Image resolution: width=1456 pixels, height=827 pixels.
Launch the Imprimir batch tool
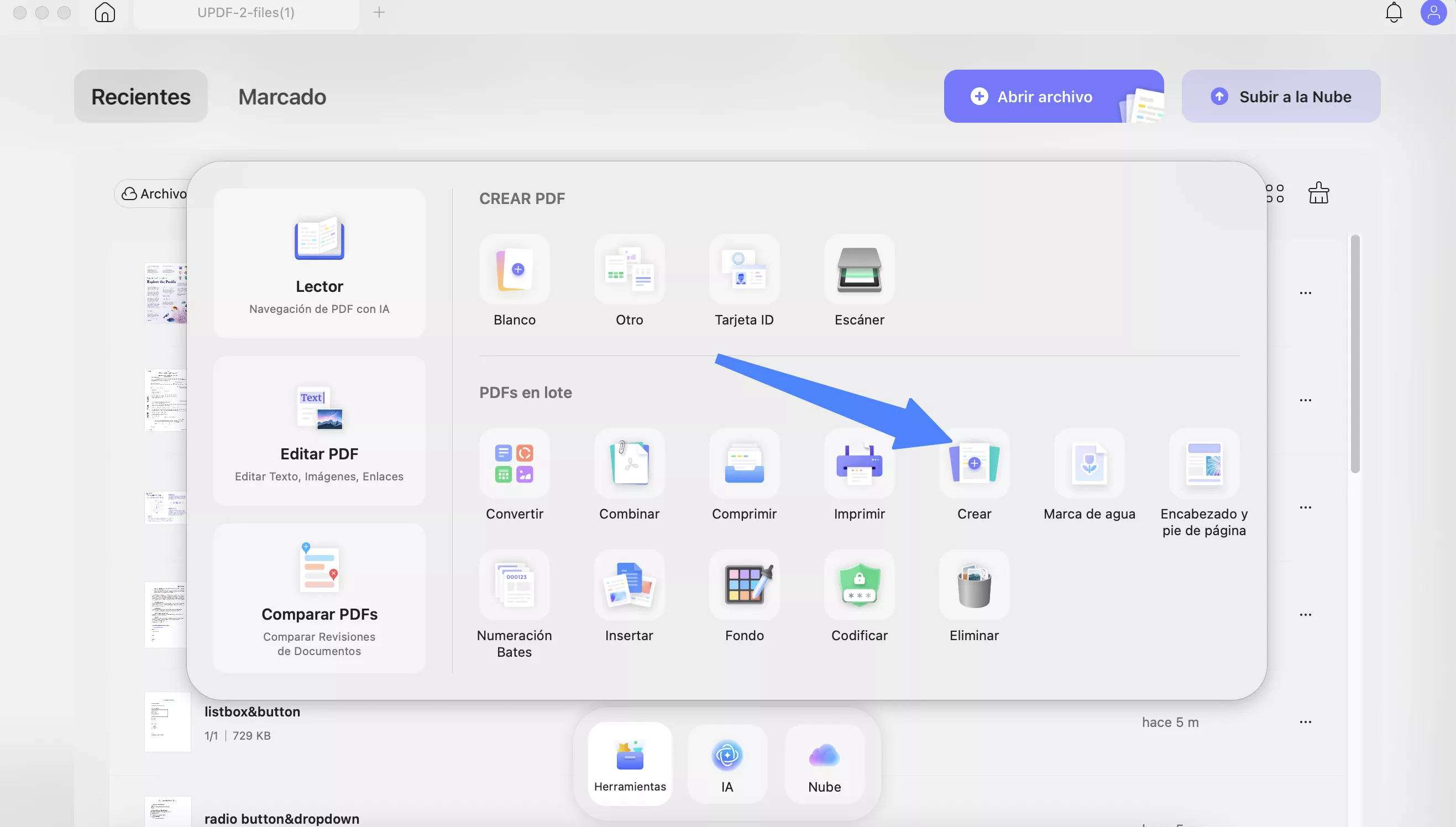[x=859, y=464]
